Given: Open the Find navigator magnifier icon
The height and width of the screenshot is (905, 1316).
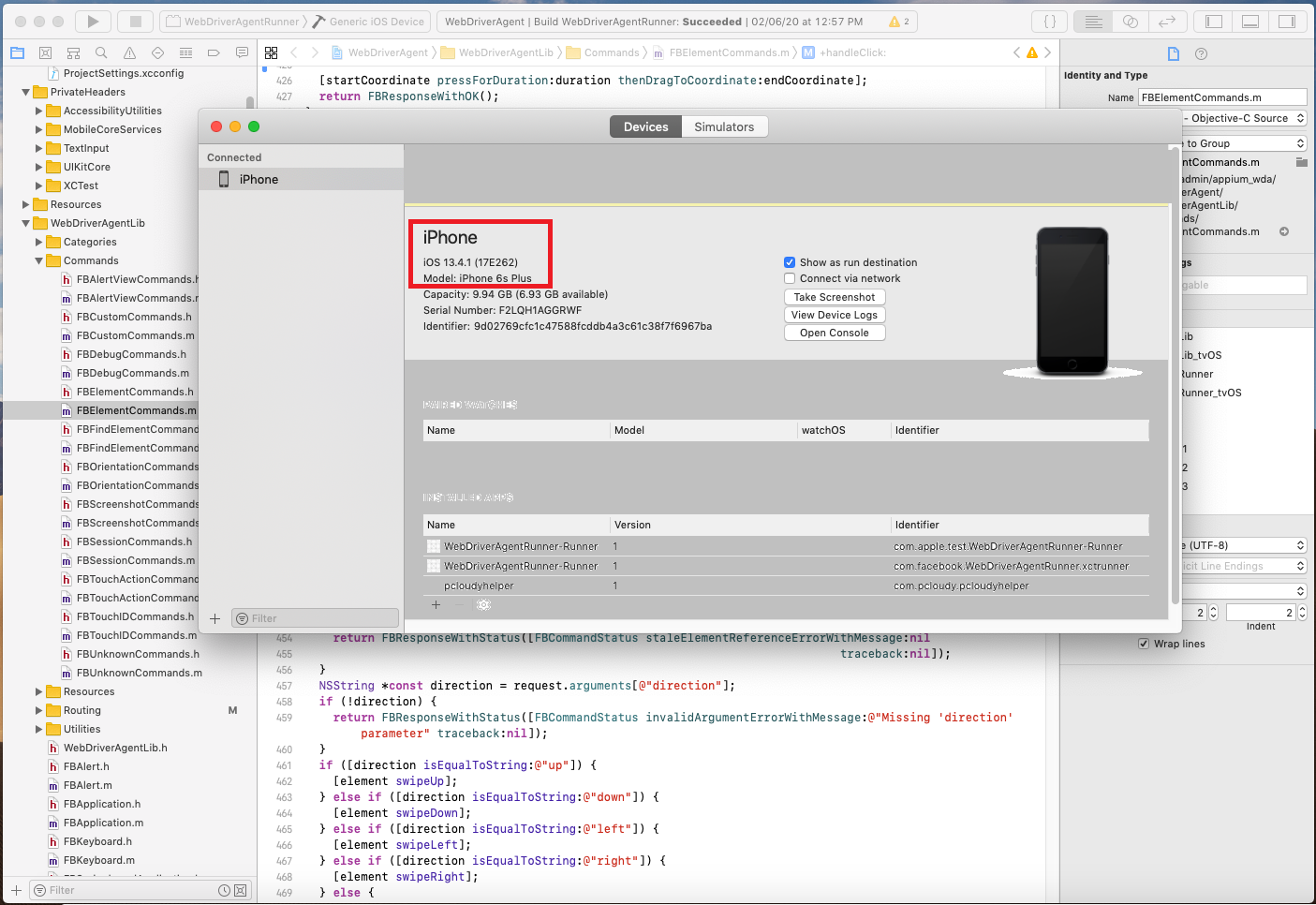Looking at the screenshot, I should (101, 53).
